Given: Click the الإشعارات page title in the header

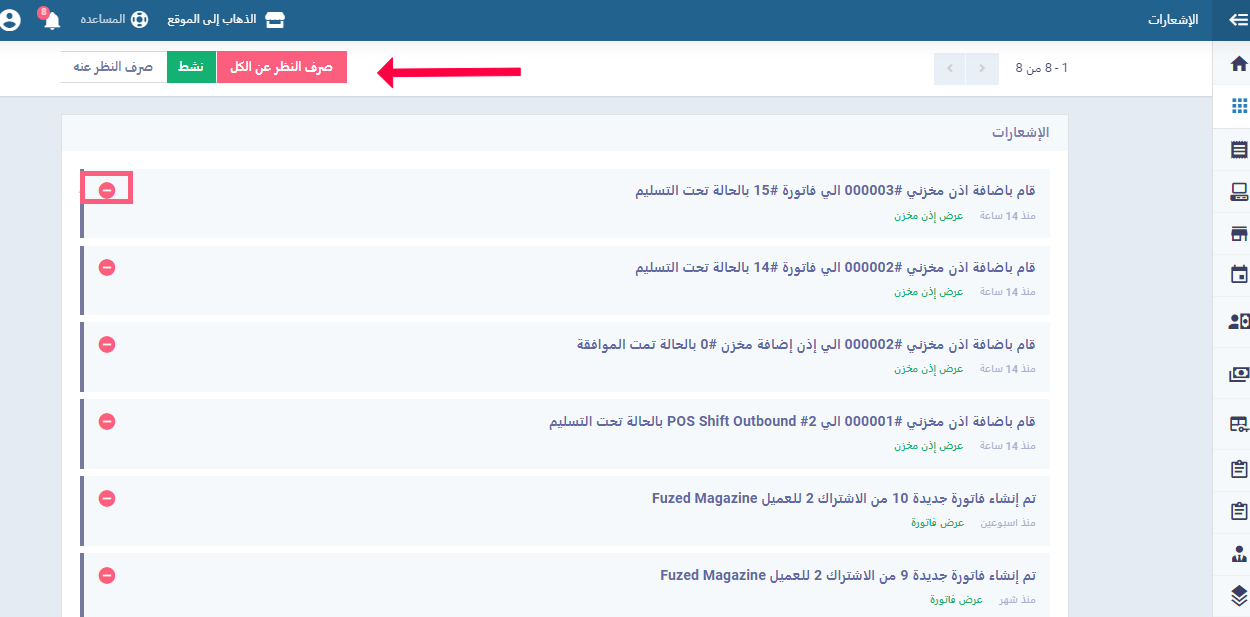Looking at the screenshot, I should click(x=1172, y=20).
